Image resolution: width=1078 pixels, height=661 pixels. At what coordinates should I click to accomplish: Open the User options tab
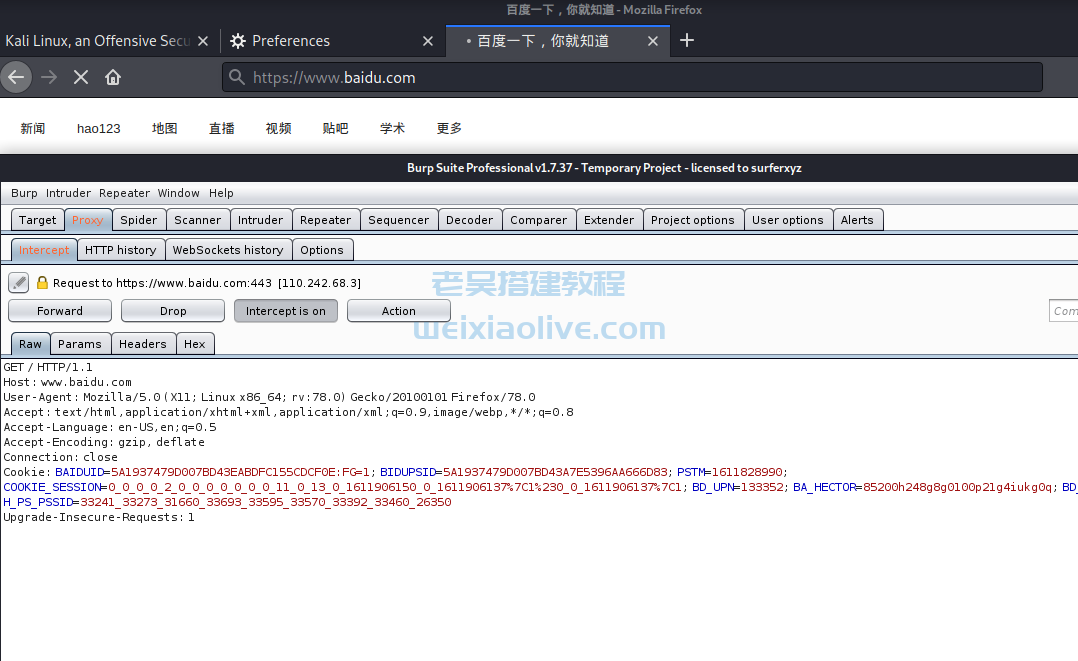pos(788,220)
